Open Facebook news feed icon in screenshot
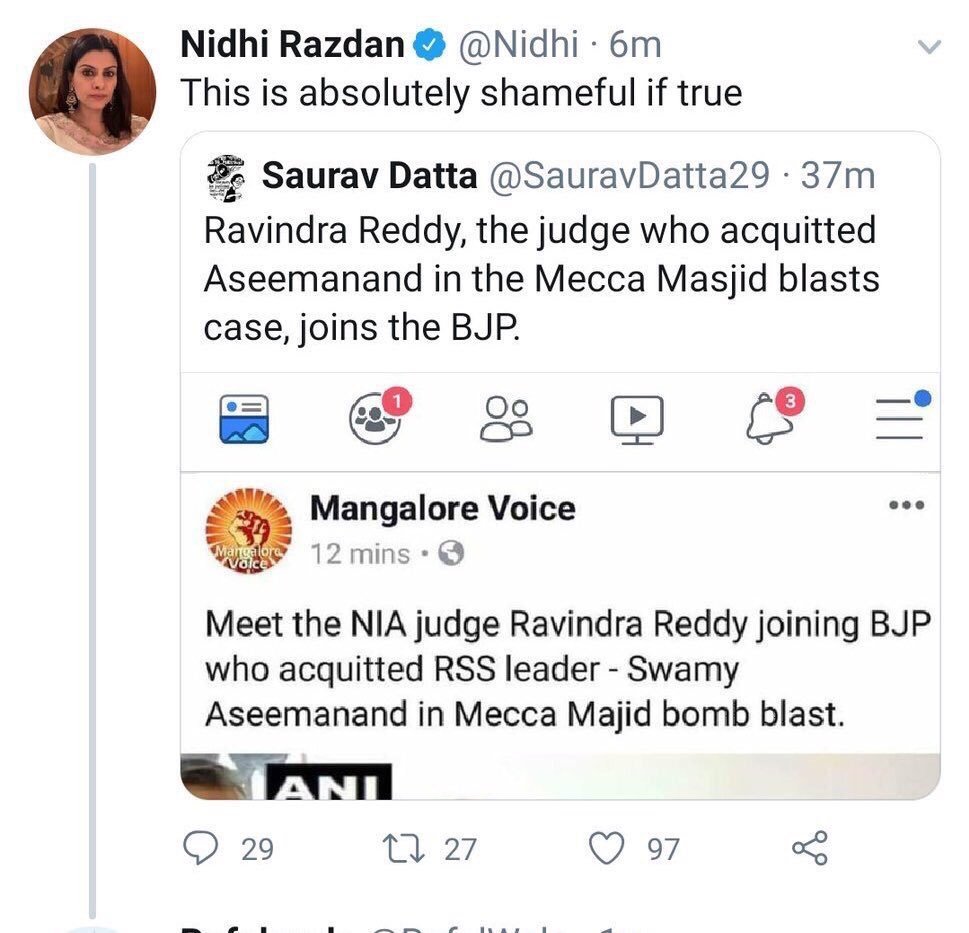969x933 pixels. [244, 416]
